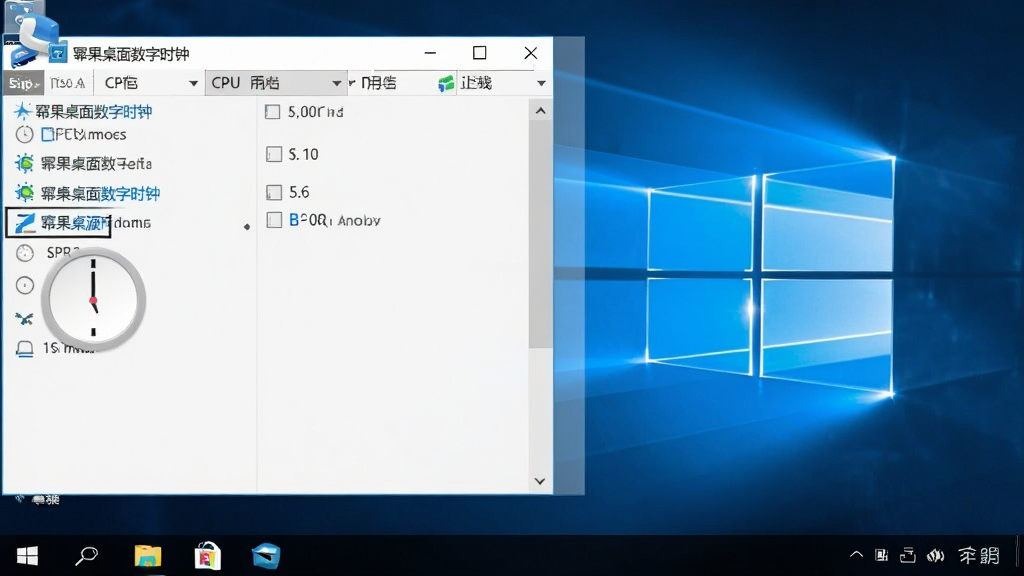Open the CPU combo box
The height and width of the screenshot is (576, 1024).
(276, 83)
